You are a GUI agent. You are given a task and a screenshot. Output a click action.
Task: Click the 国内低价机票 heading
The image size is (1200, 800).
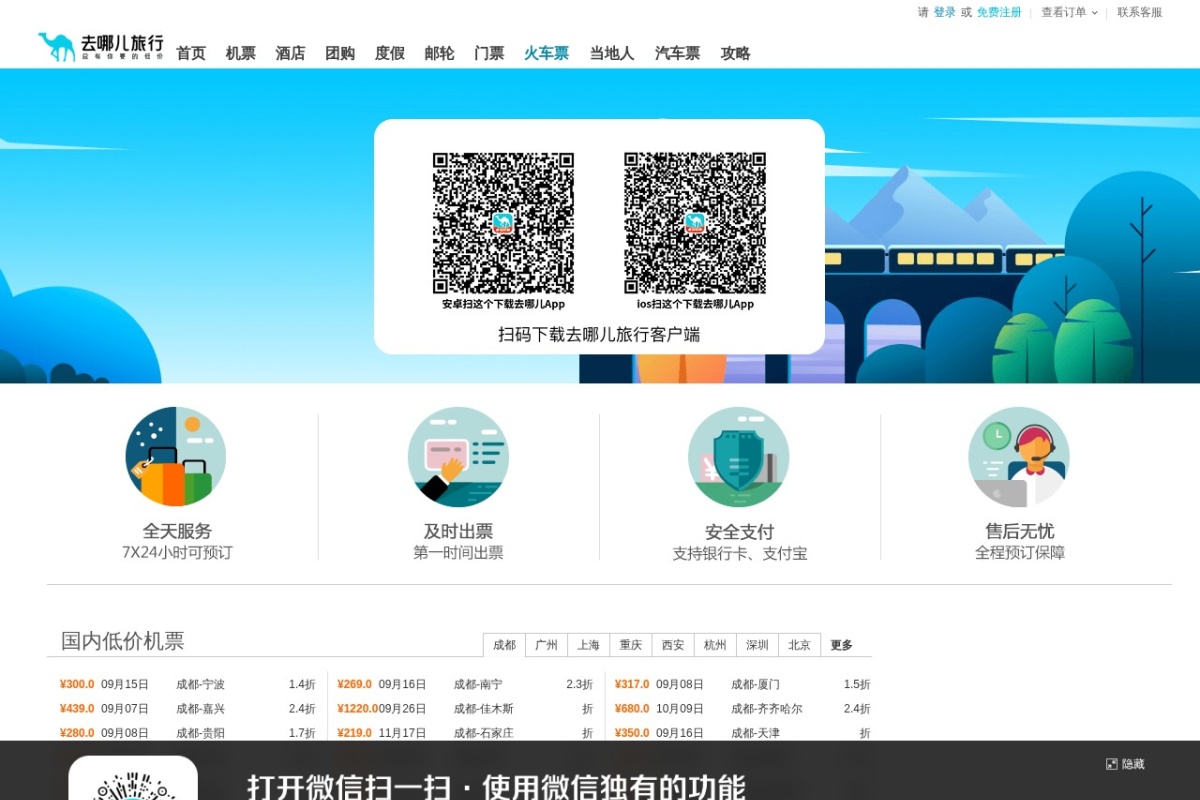(122, 641)
